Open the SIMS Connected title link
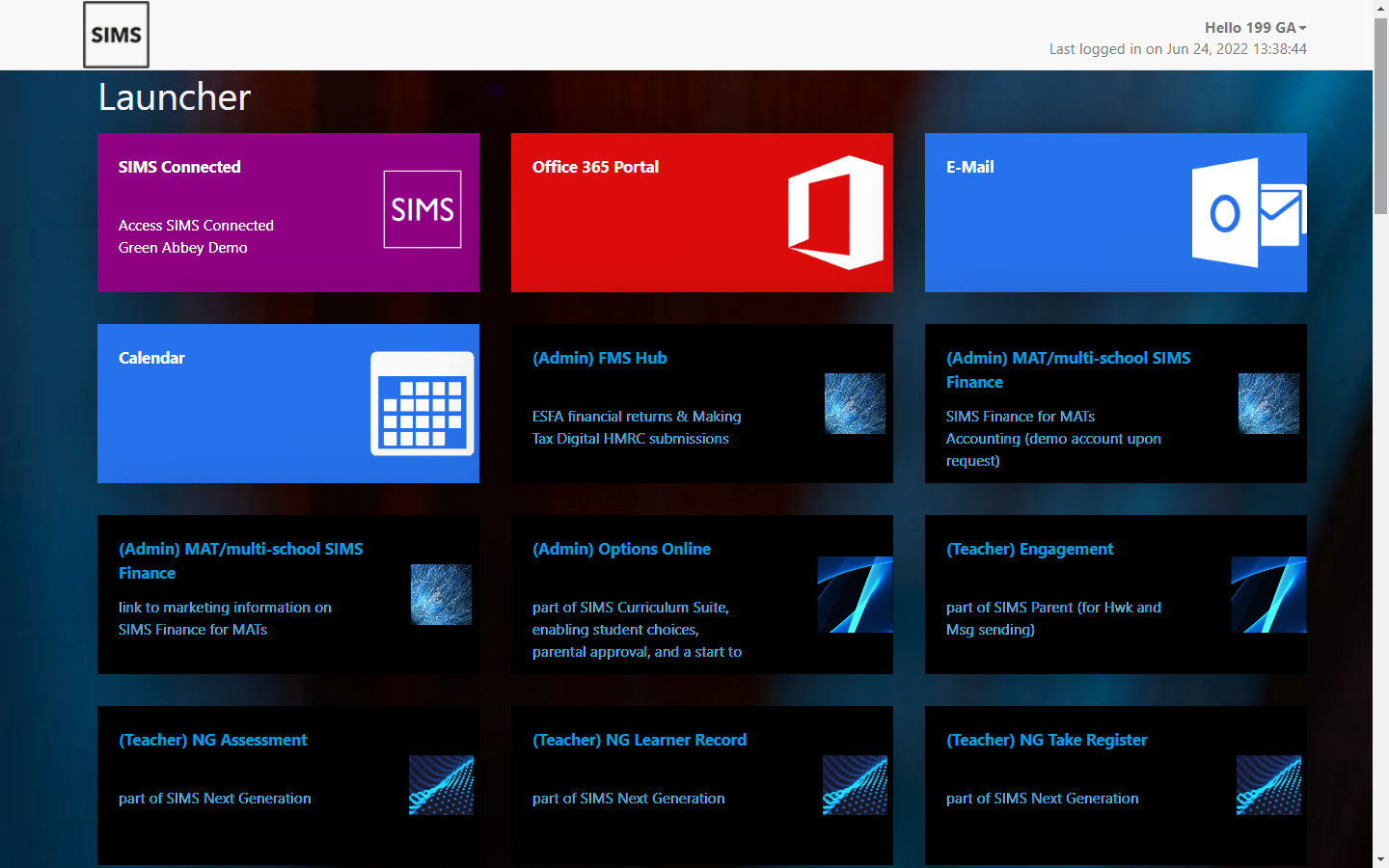Screen dimensions: 1389x868 click(179, 167)
